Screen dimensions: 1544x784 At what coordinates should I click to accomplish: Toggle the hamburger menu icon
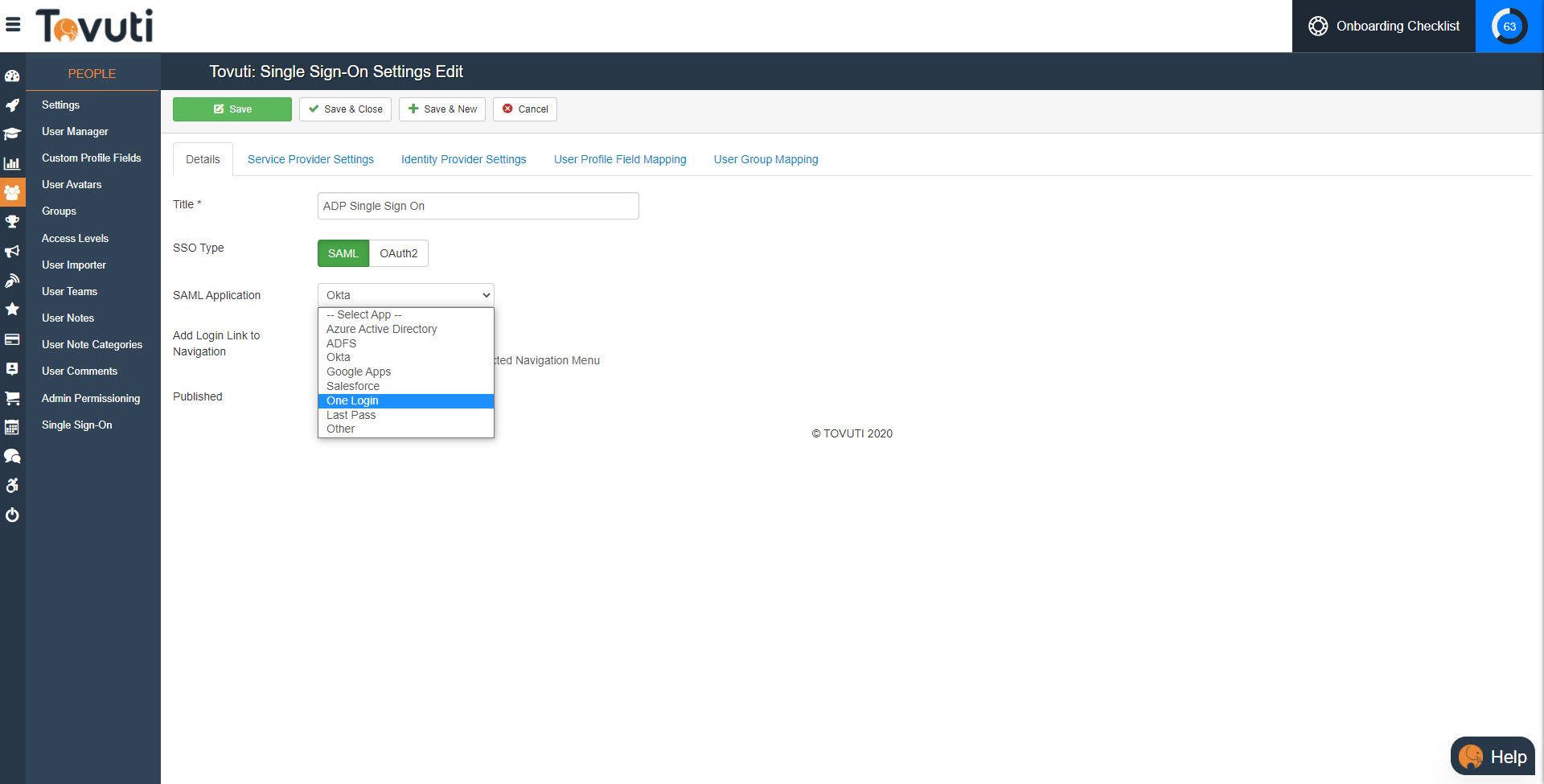pyautogui.click(x=13, y=25)
